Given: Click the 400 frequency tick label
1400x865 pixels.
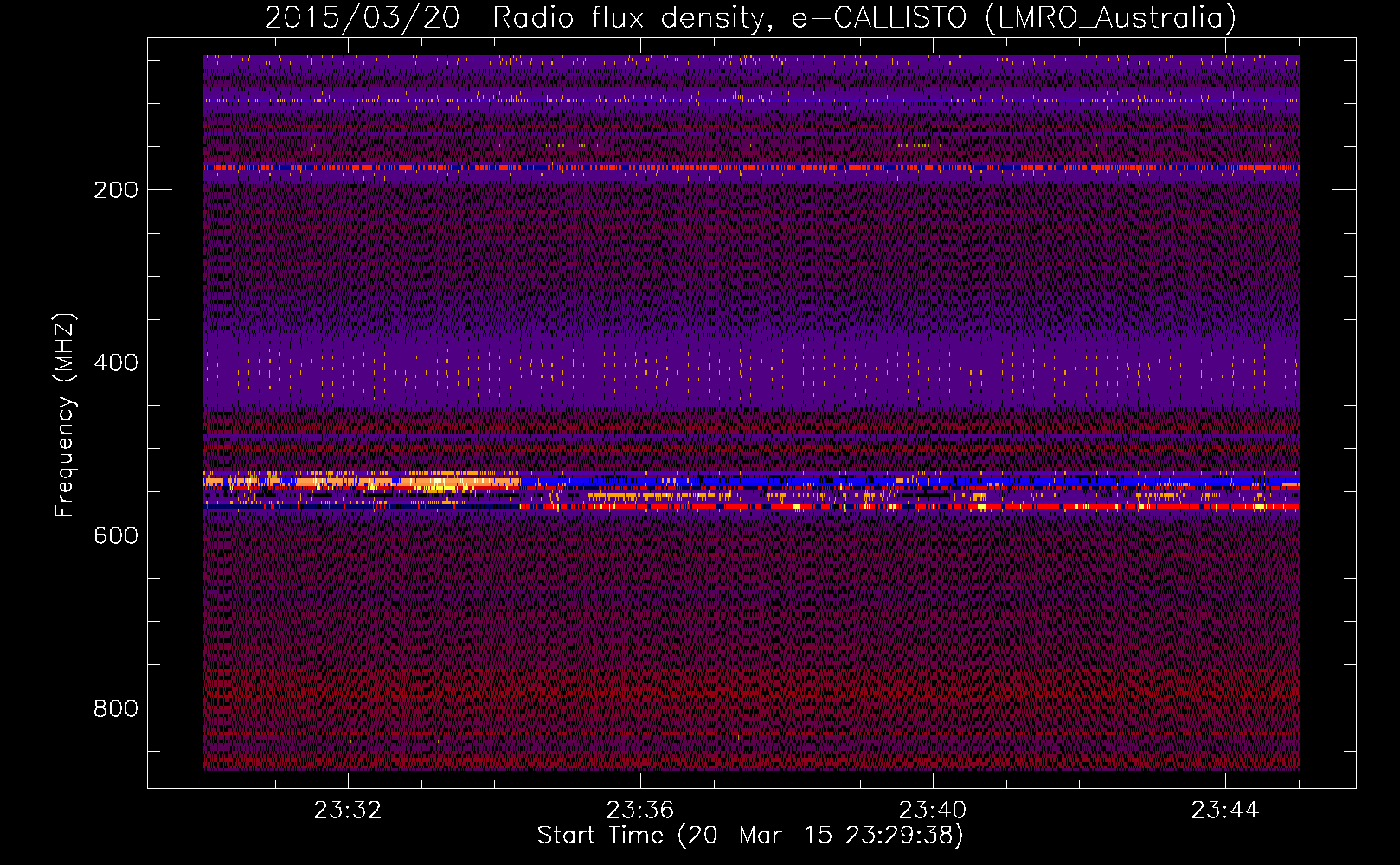Looking at the screenshot, I should click(116, 362).
